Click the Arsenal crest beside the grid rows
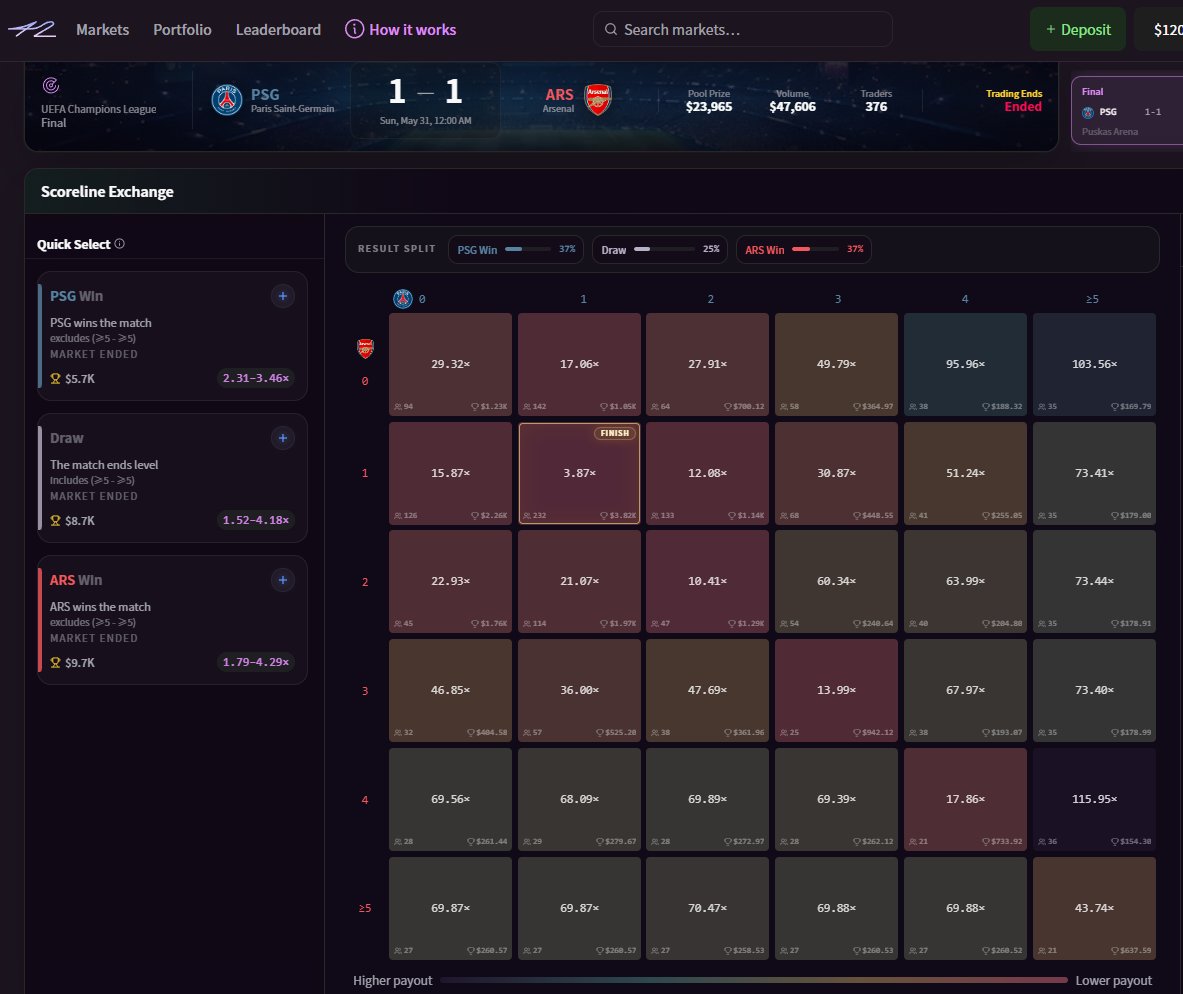This screenshot has height=994, width=1183. pos(365,348)
